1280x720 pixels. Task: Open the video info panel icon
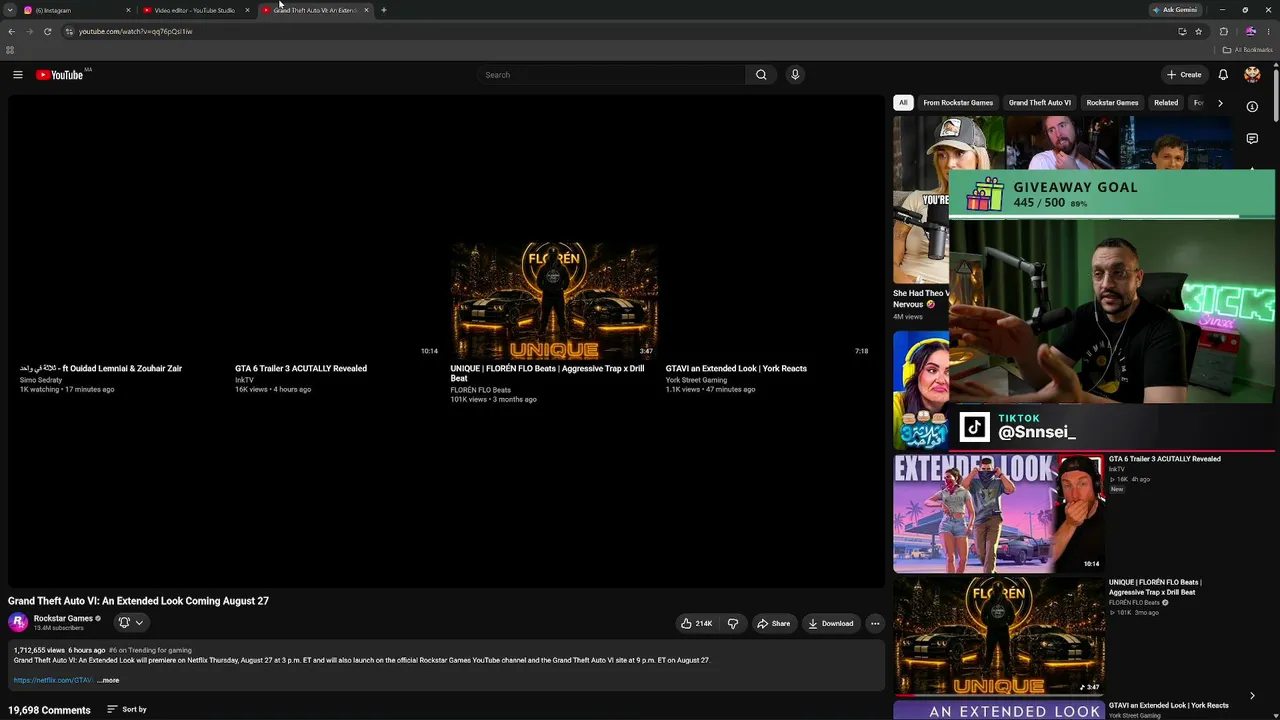coord(1252,106)
